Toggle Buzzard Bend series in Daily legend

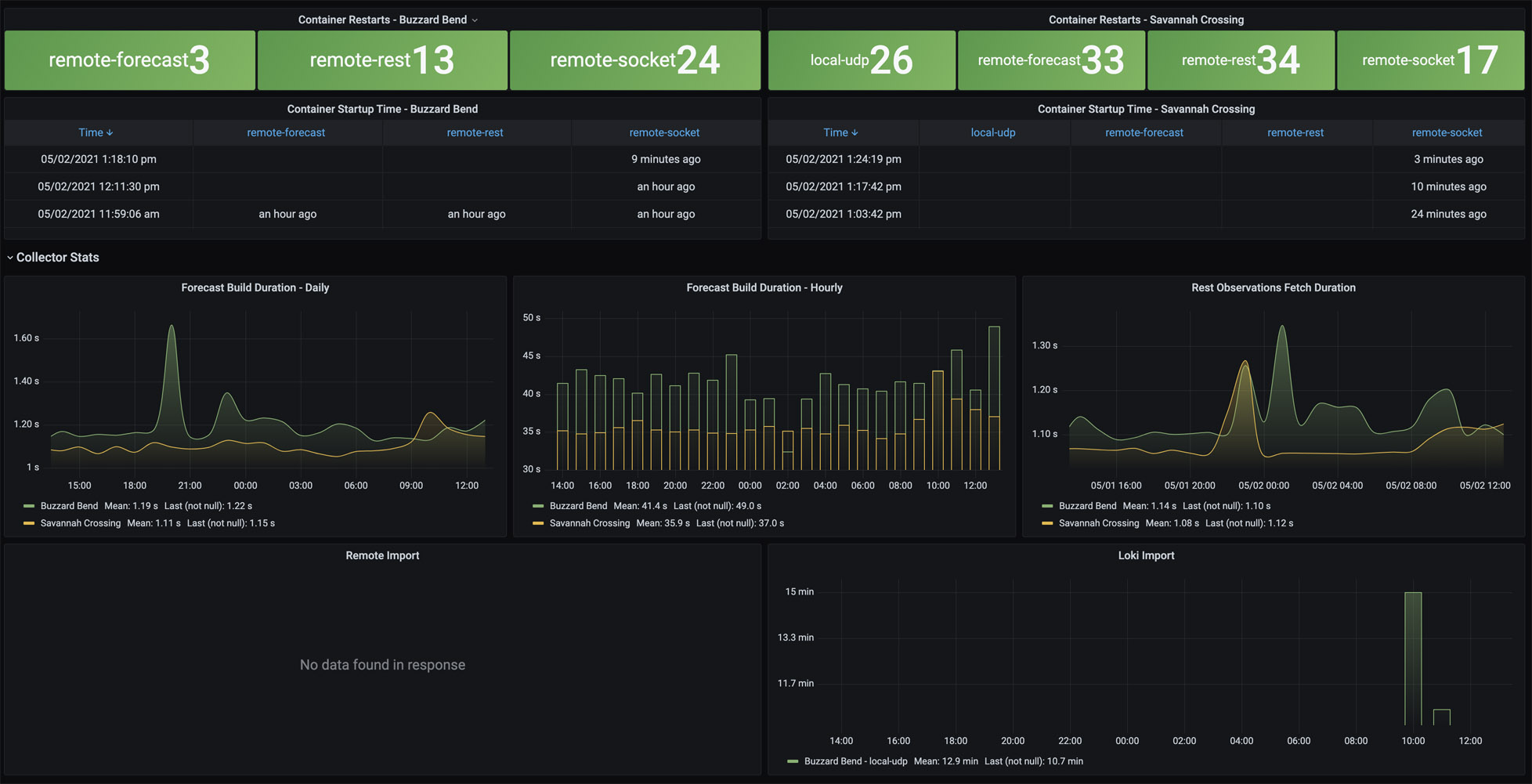pos(69,506)
